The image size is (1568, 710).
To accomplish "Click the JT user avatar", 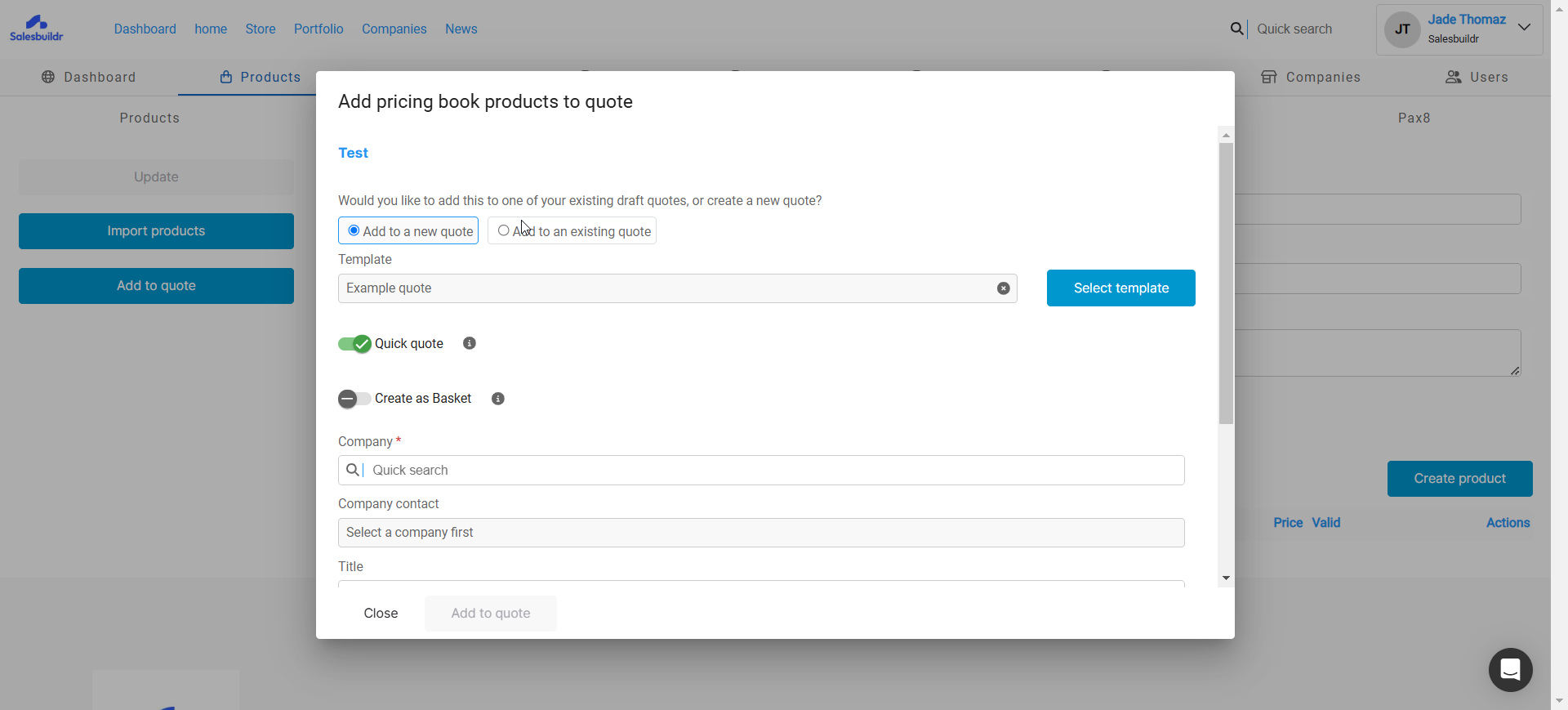I will (1402, 29).
